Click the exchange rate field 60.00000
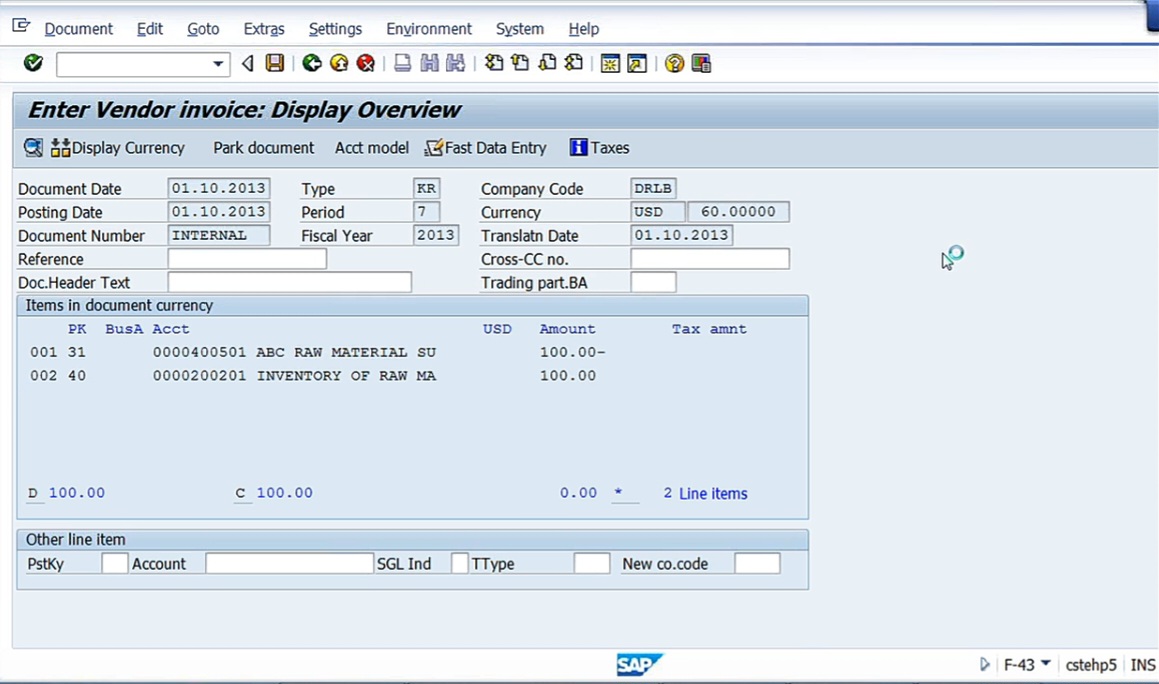 [x=738, y=211]
